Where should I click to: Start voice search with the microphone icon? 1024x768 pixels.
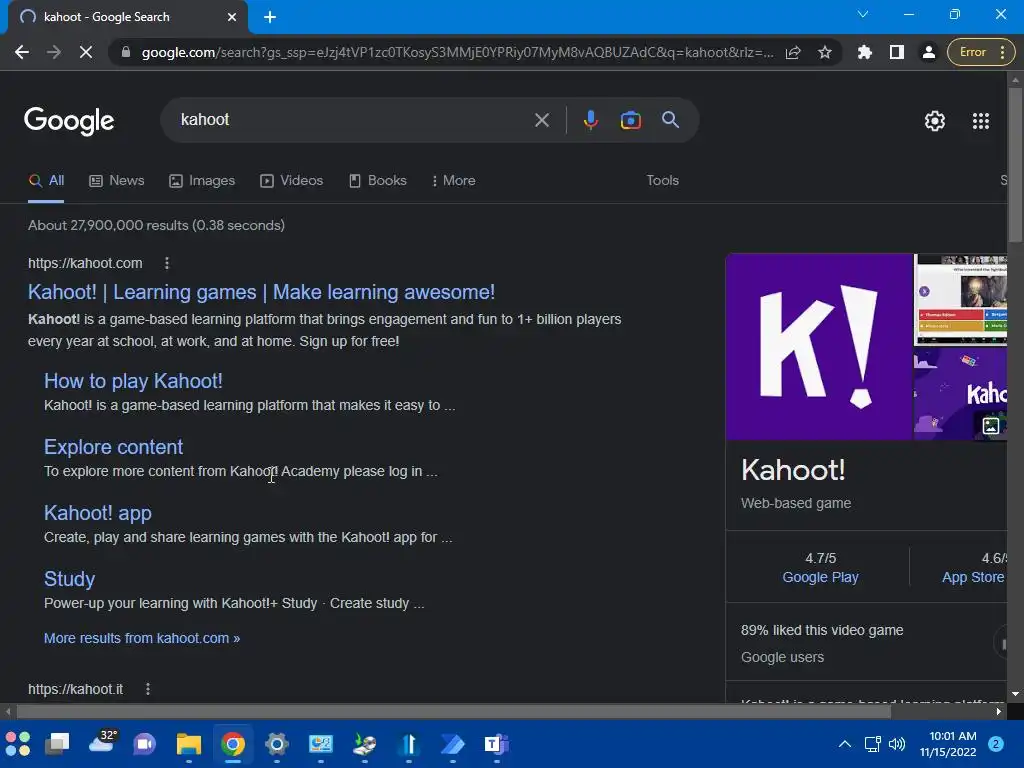(590, 120)
